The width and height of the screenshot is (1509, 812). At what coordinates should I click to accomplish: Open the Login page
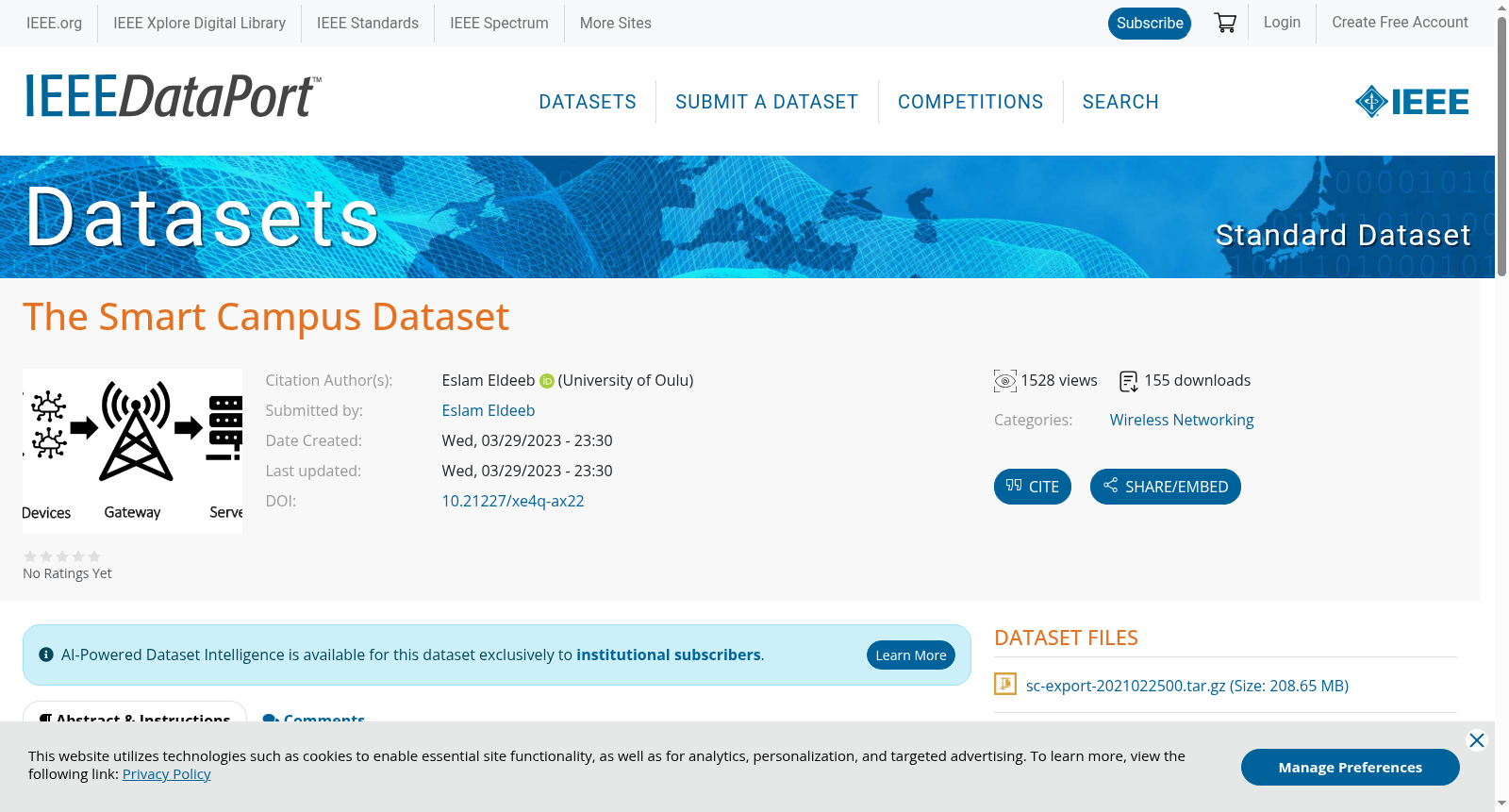click(x=1282, y=23)
